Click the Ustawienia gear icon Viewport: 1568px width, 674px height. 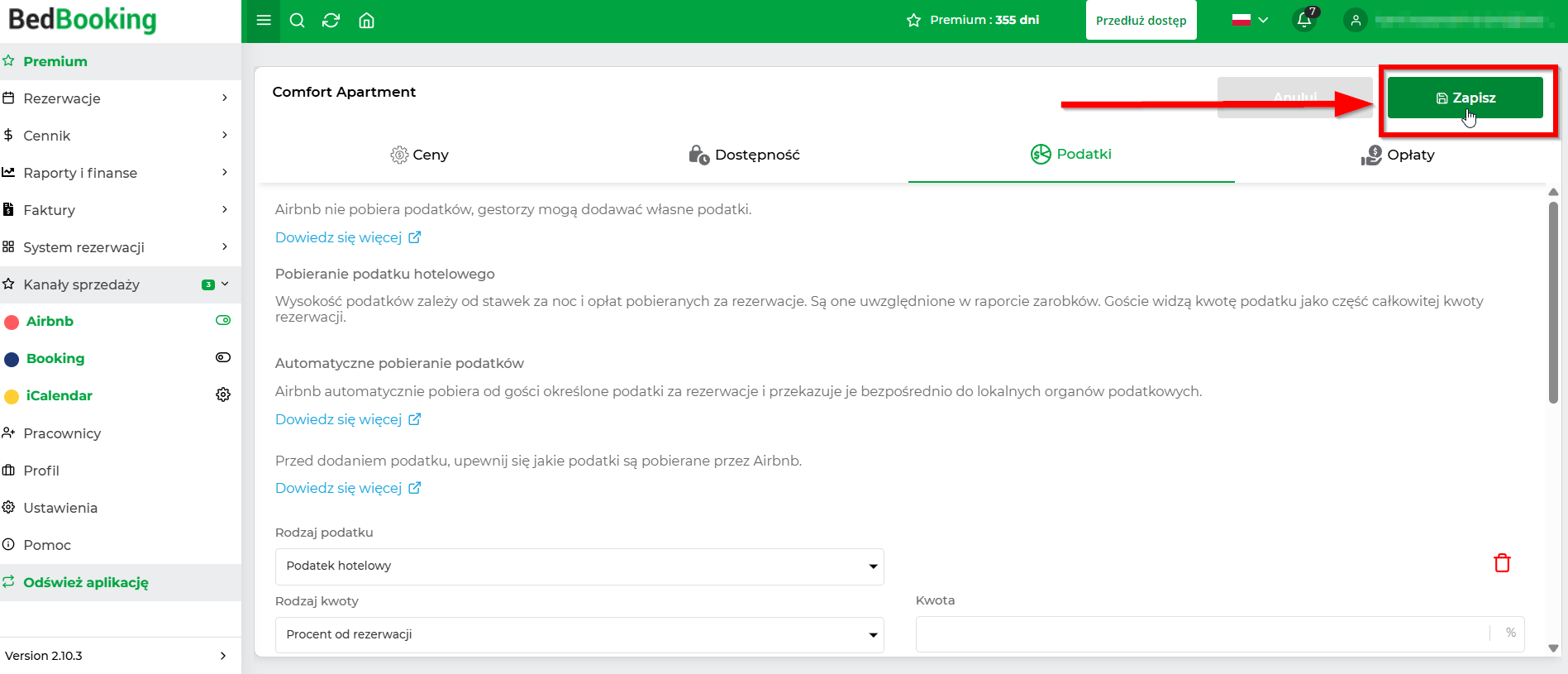(8, 507)
